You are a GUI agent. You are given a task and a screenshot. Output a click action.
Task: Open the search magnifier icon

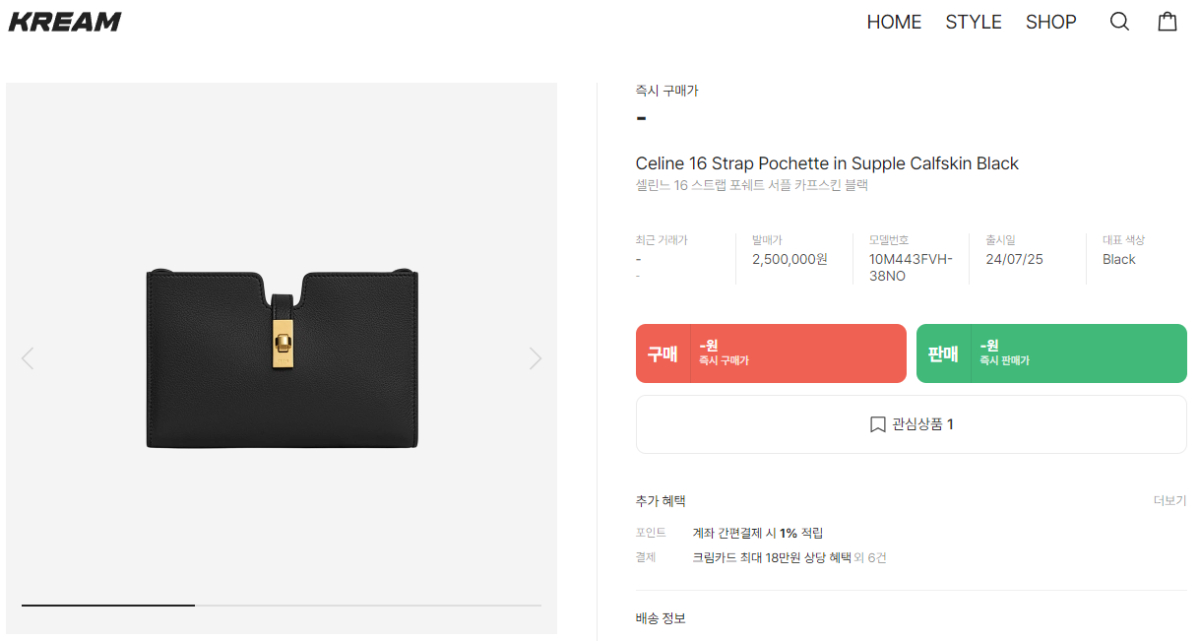coord(1119,22)
